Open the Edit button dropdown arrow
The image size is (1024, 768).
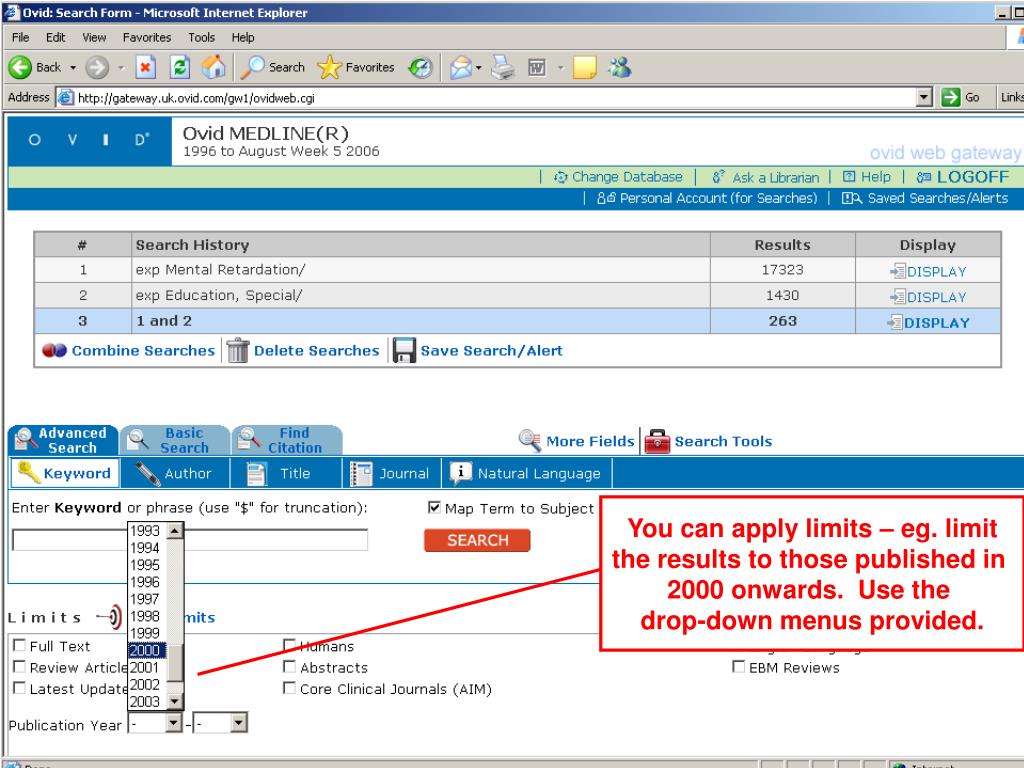[x=560, y=67]
